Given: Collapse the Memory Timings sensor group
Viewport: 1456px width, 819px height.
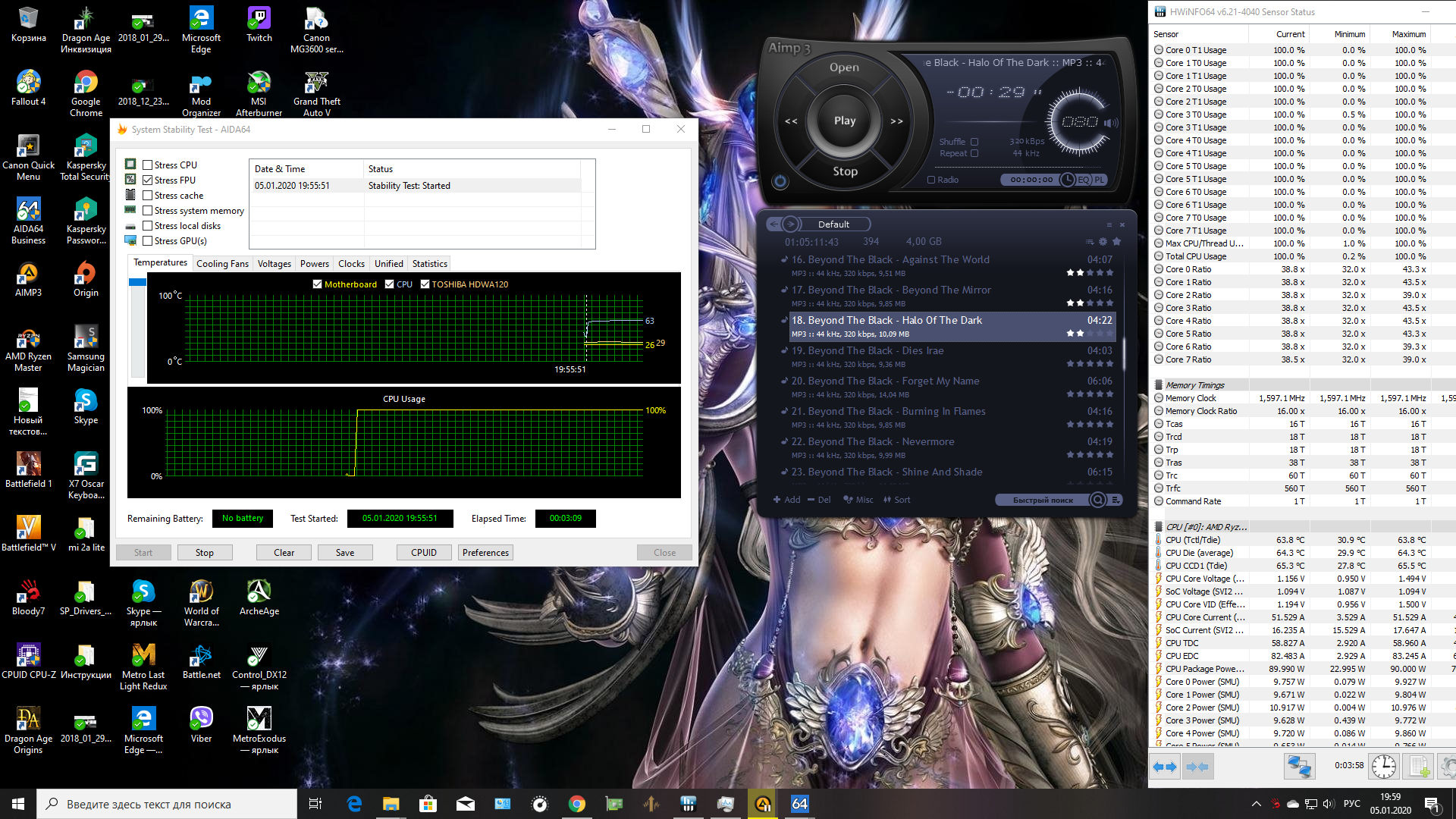Looking at the screenshot, I should point(1159,385).
